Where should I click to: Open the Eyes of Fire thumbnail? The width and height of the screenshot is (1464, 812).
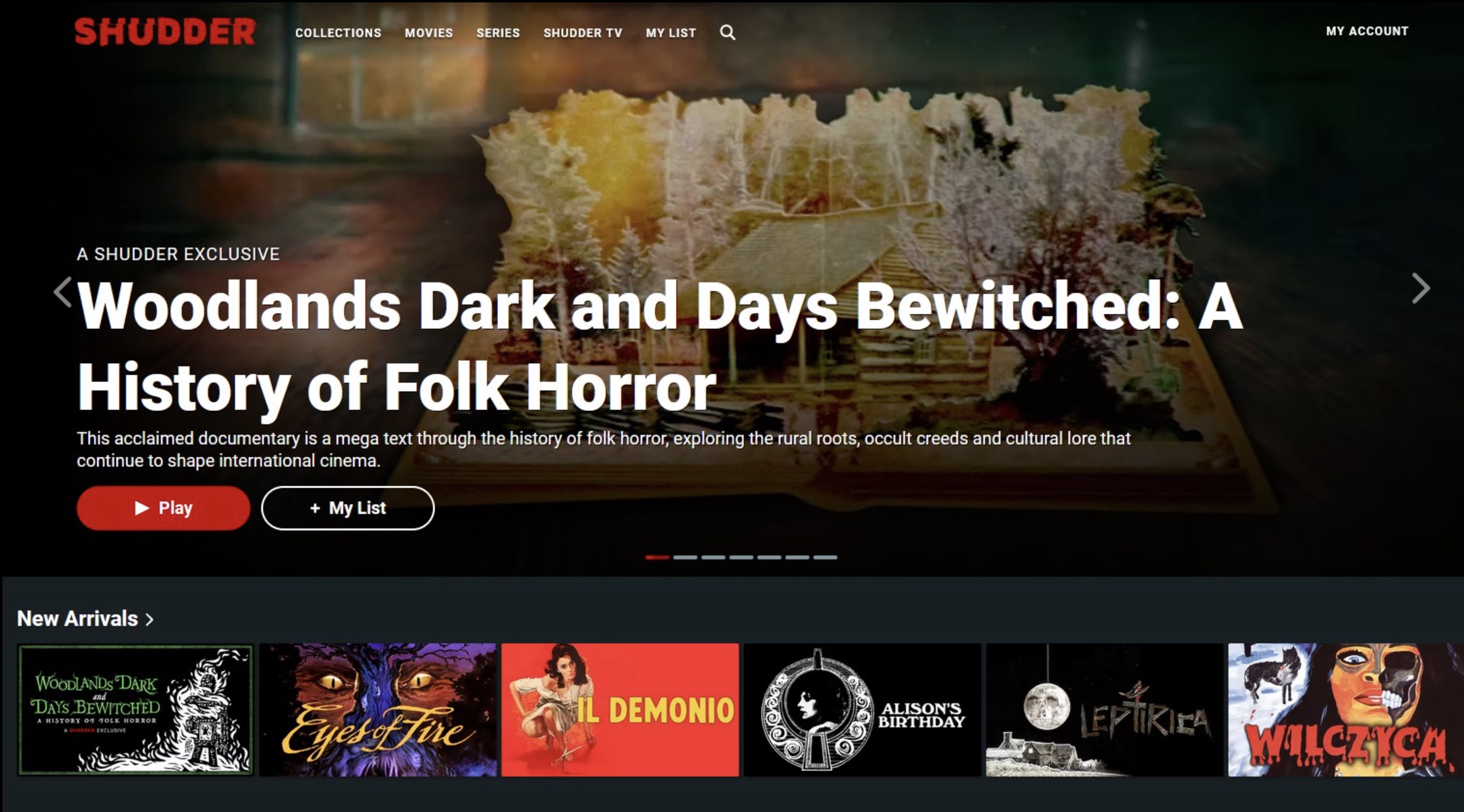pyautogui.click(x=378, y=710)
